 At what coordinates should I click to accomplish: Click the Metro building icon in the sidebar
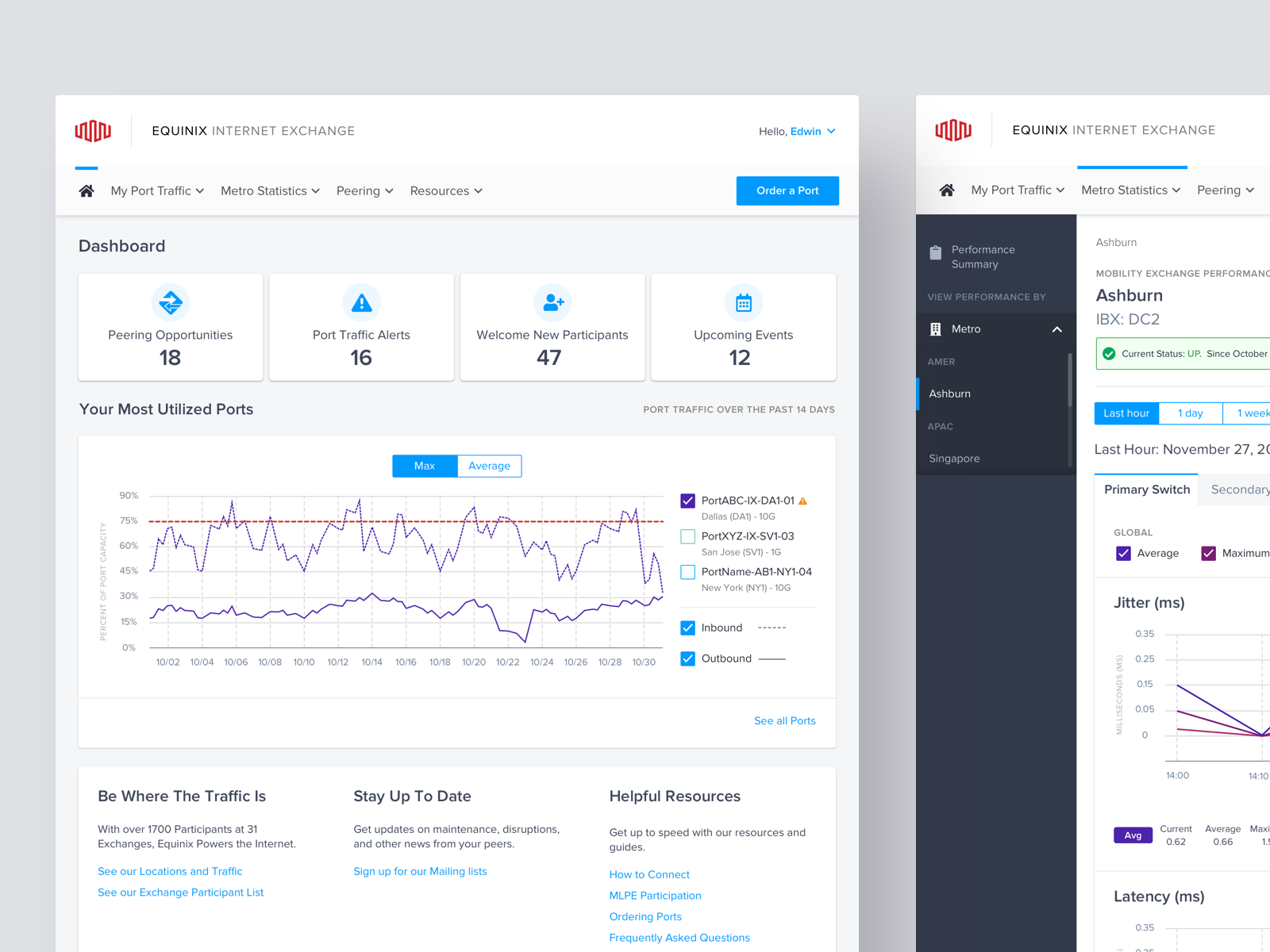coord(936,328)
